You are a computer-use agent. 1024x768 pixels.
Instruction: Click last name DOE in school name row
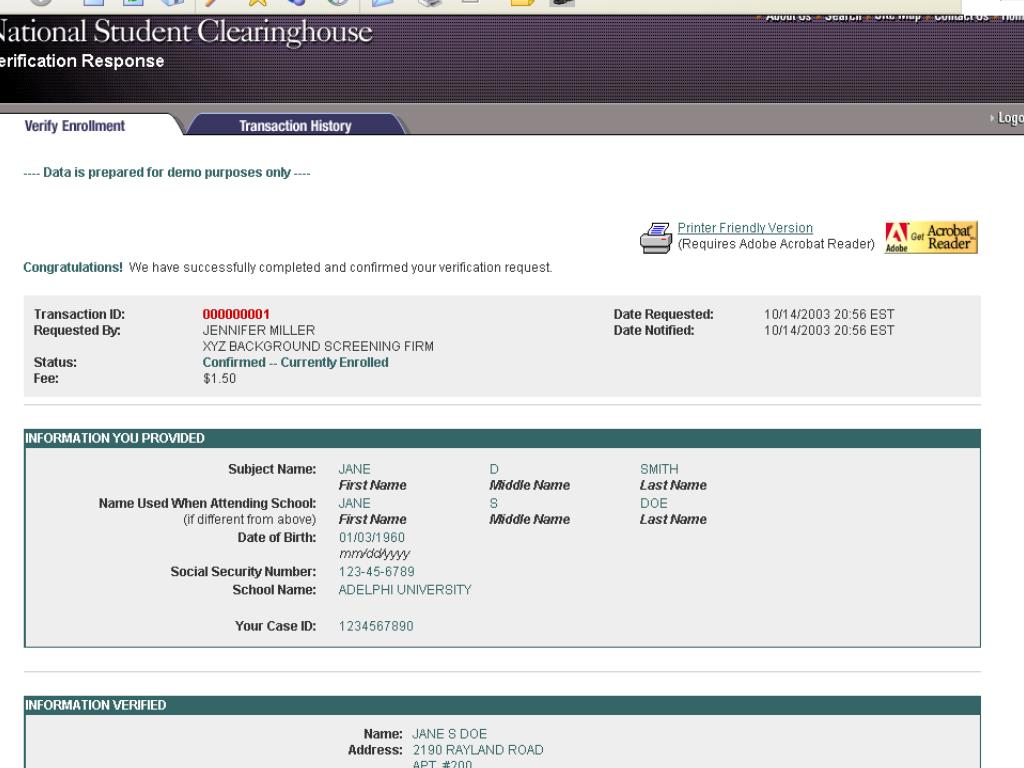point(654,503)
